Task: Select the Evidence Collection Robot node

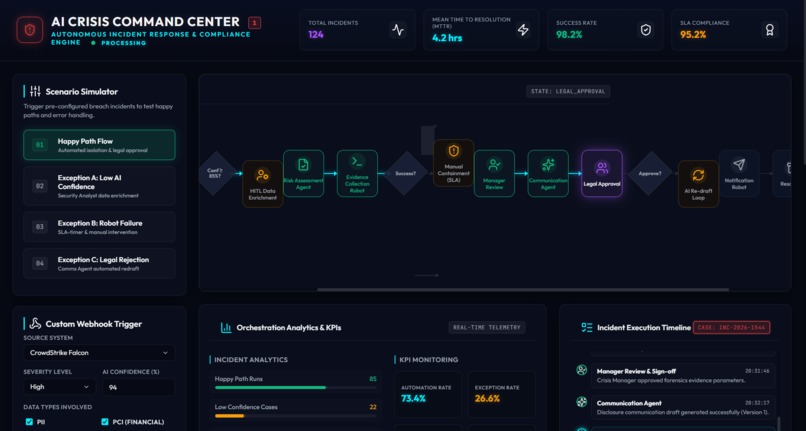Action: click(x=357, y=173)
